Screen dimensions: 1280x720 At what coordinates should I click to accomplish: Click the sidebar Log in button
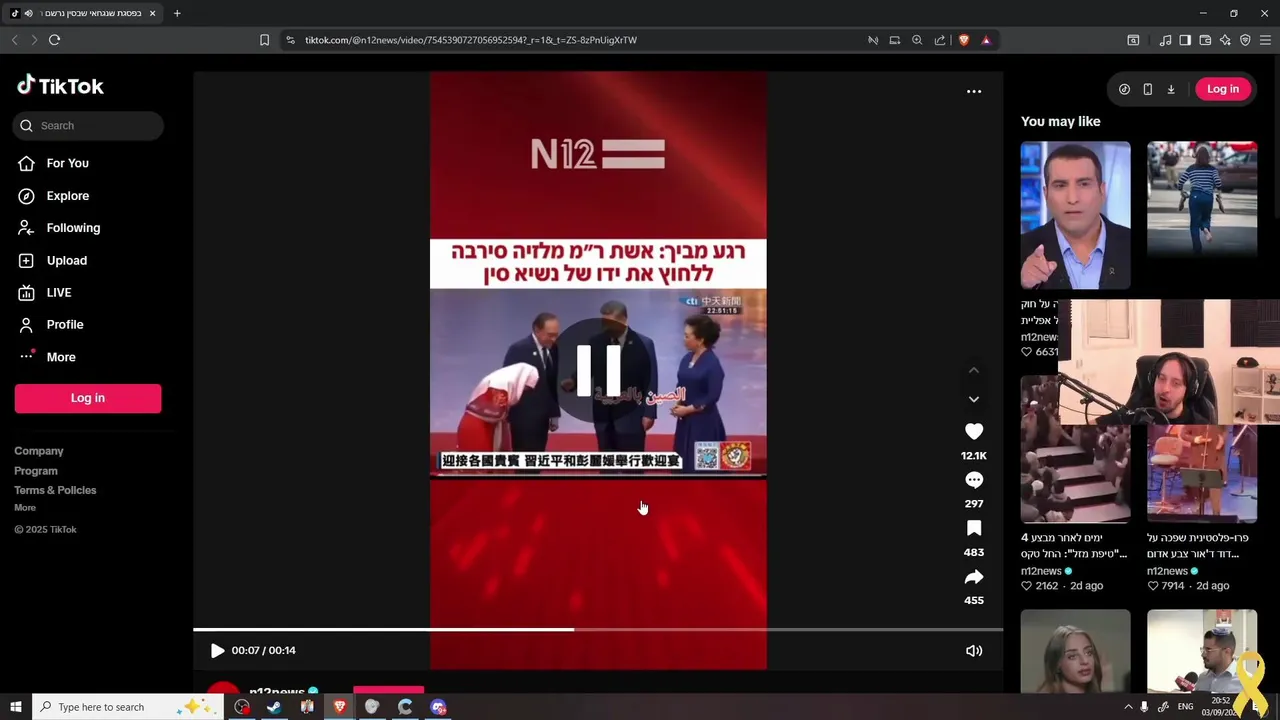tap(88, 398)
